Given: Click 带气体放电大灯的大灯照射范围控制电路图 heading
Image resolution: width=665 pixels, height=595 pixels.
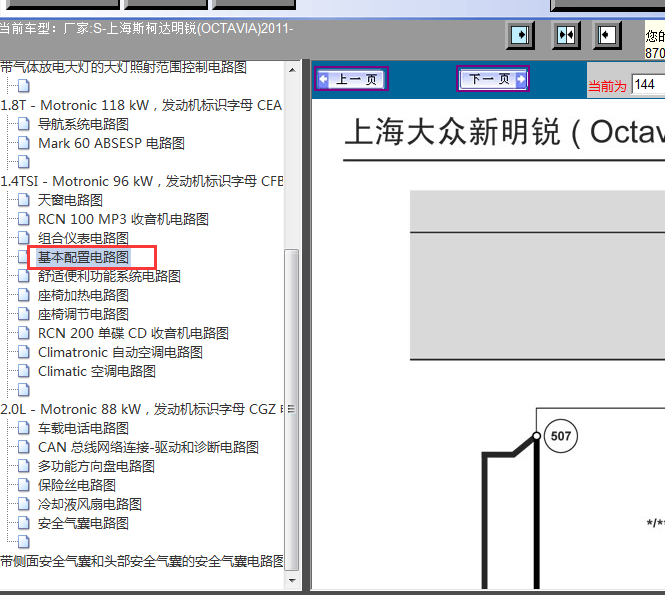Looking at the screenshot, I should click(x=123, y=67).
